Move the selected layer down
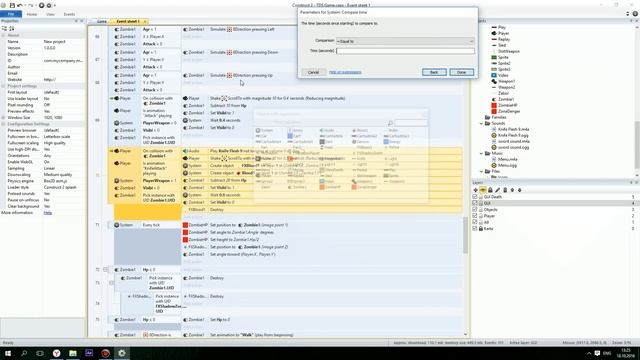 coord(520,190)
